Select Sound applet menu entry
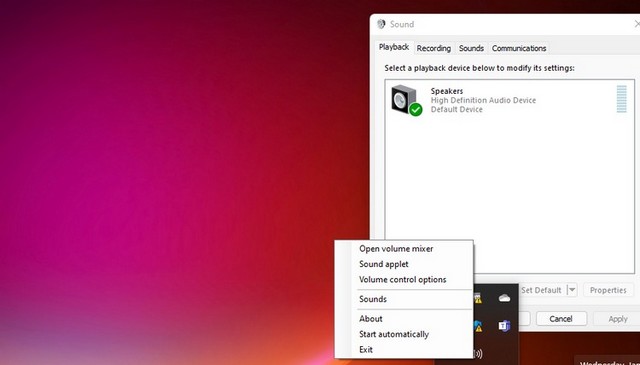Image resolution: width=640 pixels, height=365 pixels. (384, 264)
